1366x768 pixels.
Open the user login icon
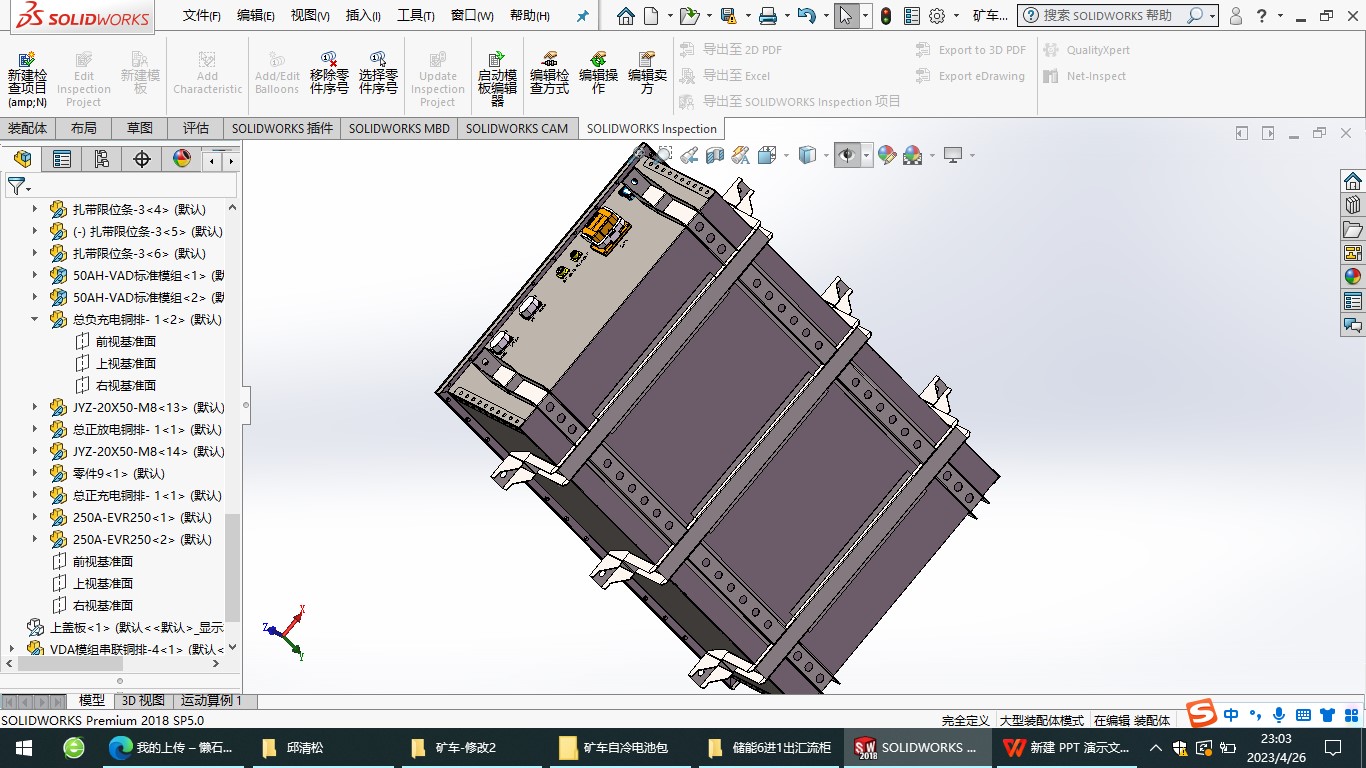pos(1236,16)
